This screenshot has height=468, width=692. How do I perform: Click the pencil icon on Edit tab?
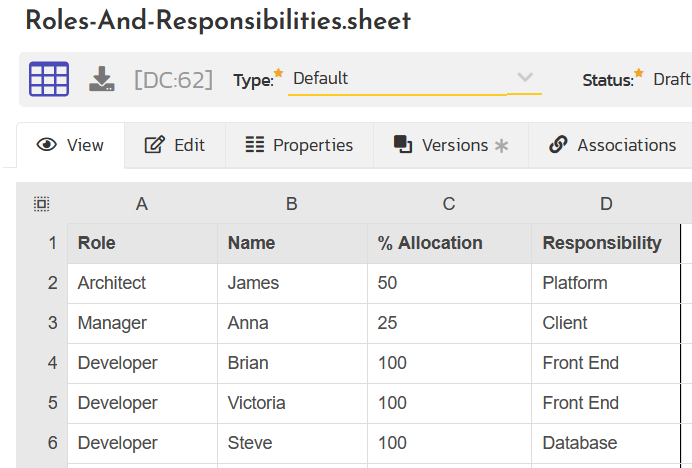[154, 145]
